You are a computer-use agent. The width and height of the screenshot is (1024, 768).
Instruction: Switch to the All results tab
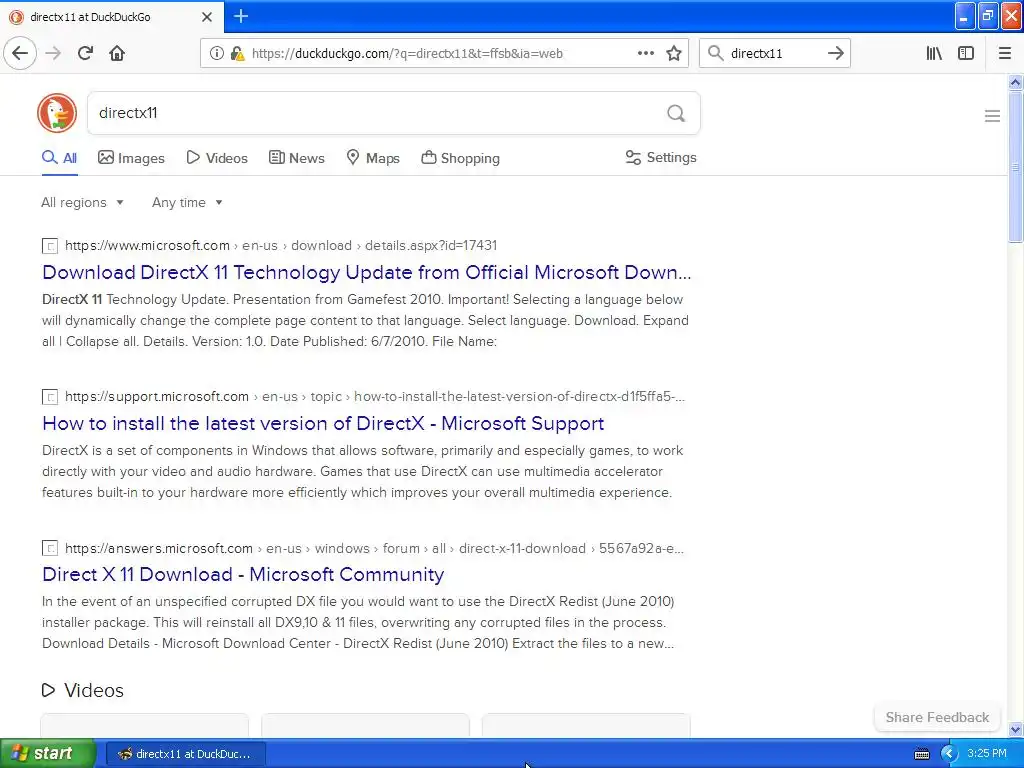pos(59,158)
